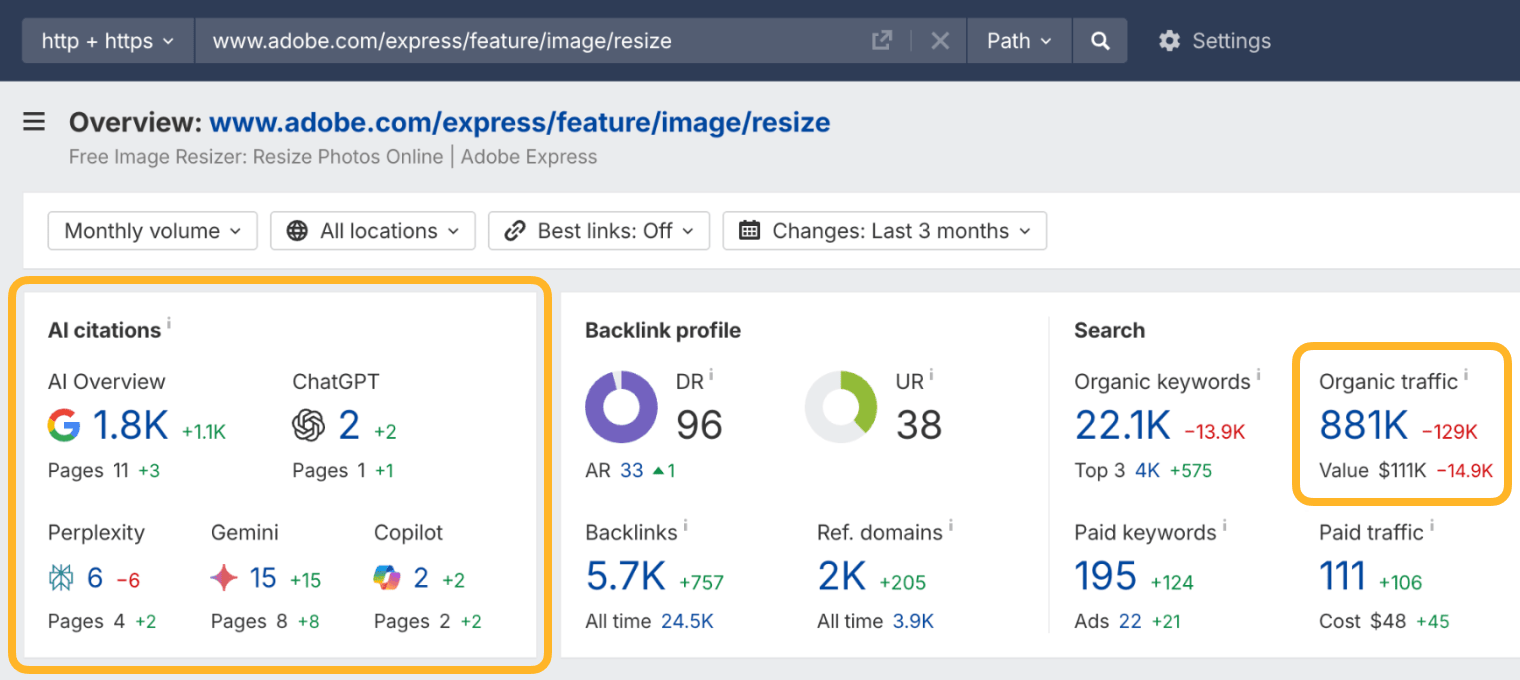
Task: Show info tooltip for Paid keywords
Action: [x=1225, y=526]
